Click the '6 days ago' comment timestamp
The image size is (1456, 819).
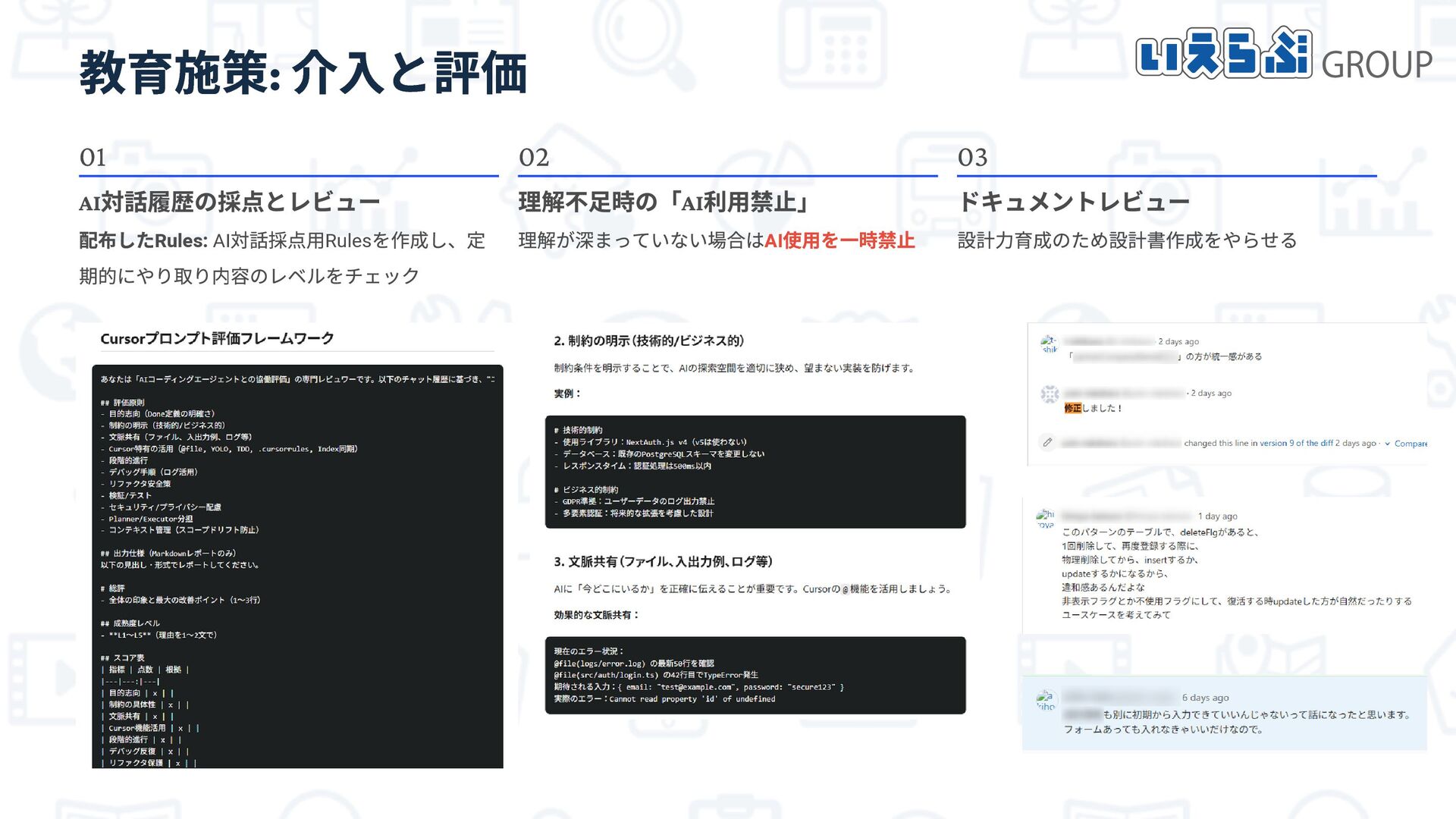1205,698
